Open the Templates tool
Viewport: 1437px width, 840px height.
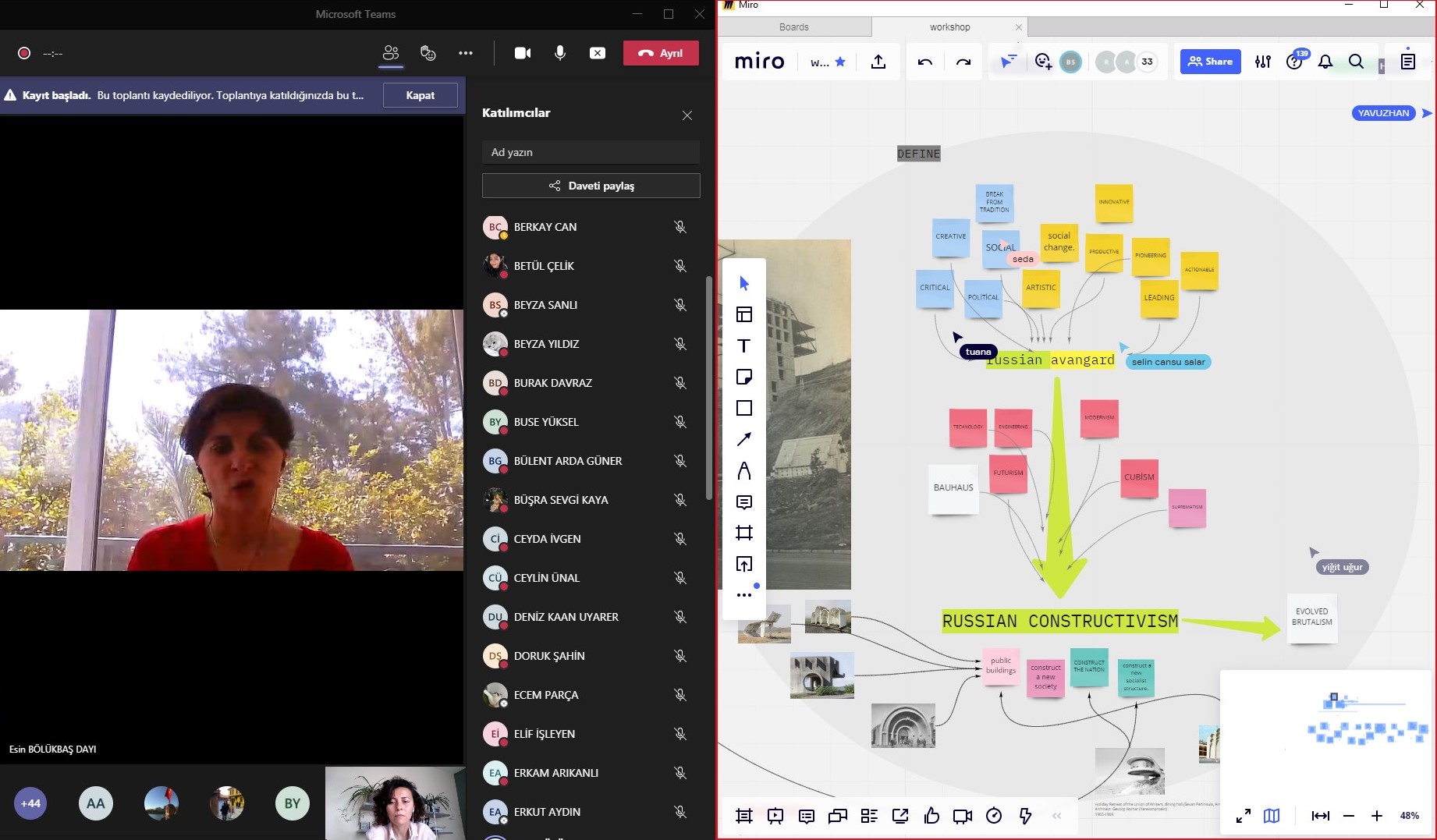point(744,314)
